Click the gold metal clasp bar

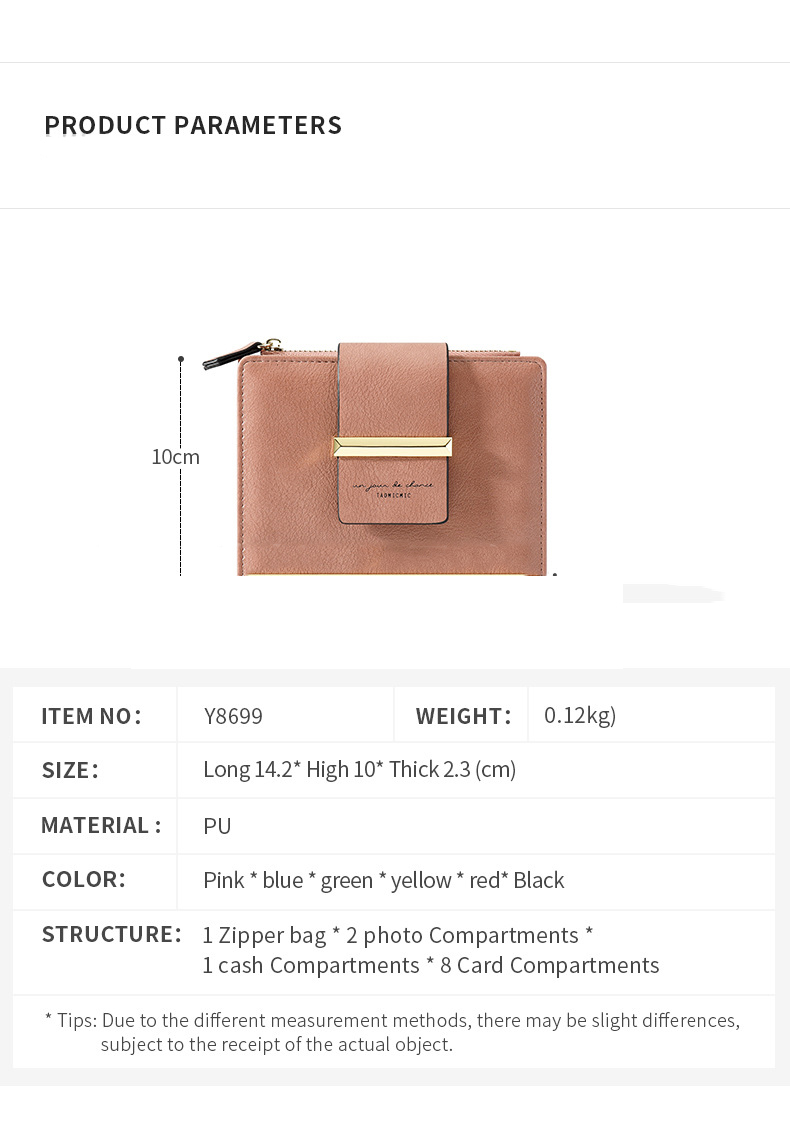click(392, 447)
